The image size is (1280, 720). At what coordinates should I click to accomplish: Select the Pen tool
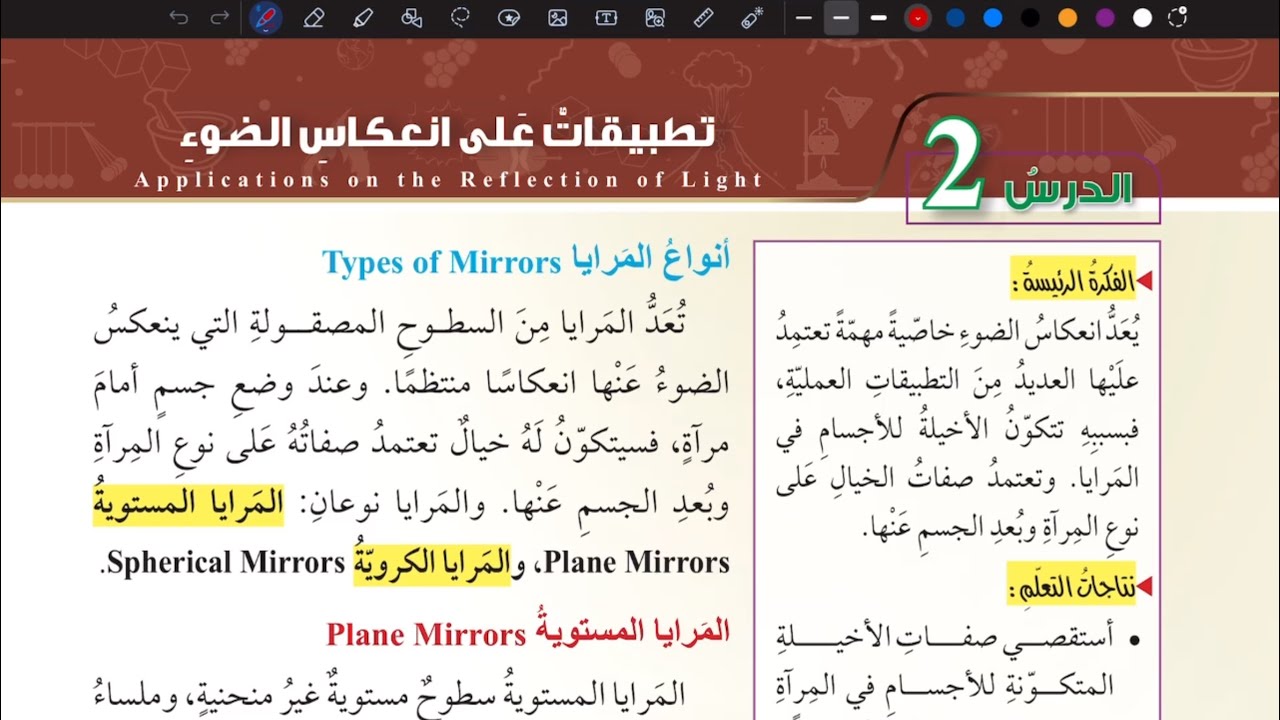(x=265, y=18)
